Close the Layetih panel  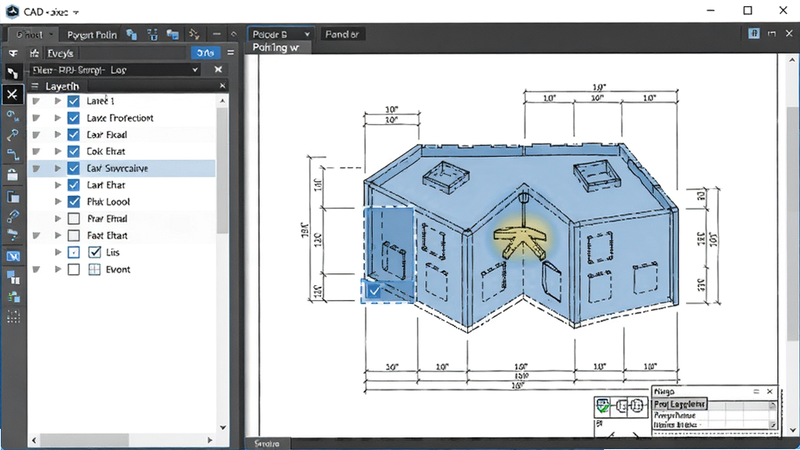[222, 86]
